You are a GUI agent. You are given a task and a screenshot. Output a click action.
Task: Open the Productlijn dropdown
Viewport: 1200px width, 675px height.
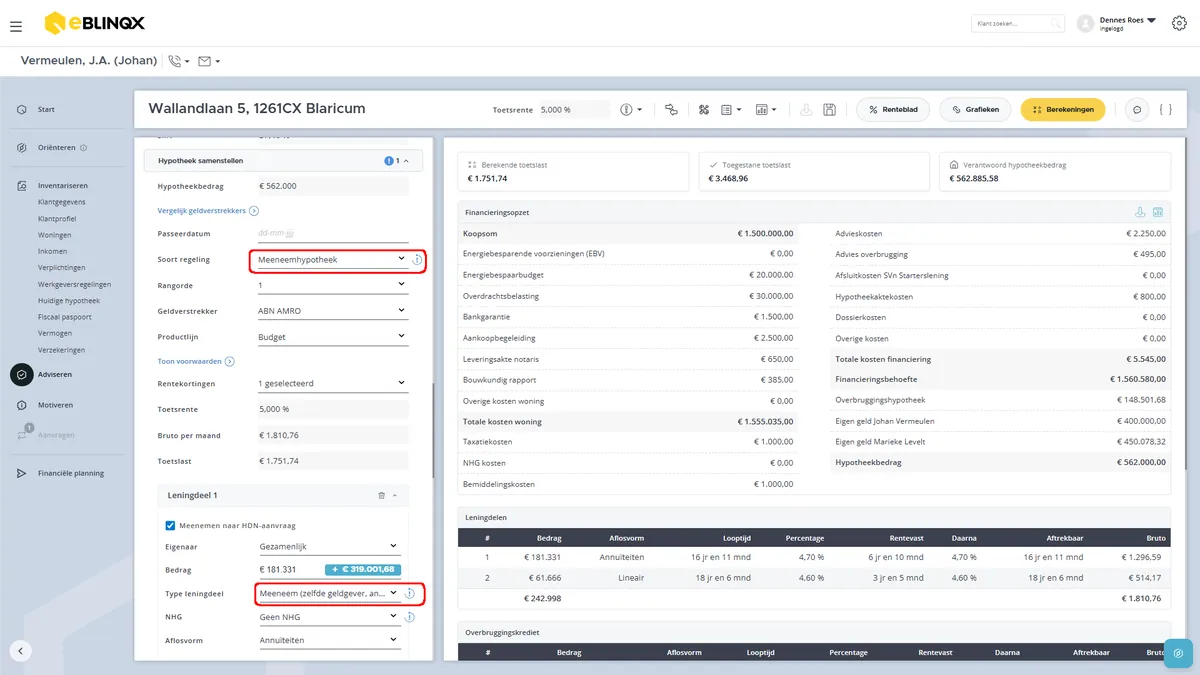(331, 337)
